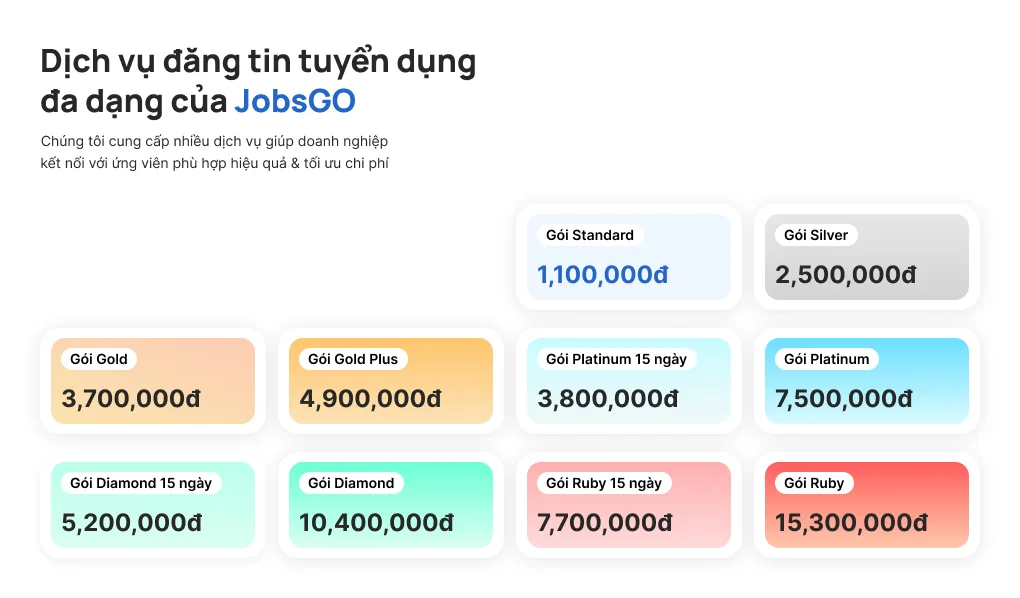This screenshot has width=1020, height=598.
Task: Select the Gói Platinum 15 ngày card
Action: click(628, 381)
